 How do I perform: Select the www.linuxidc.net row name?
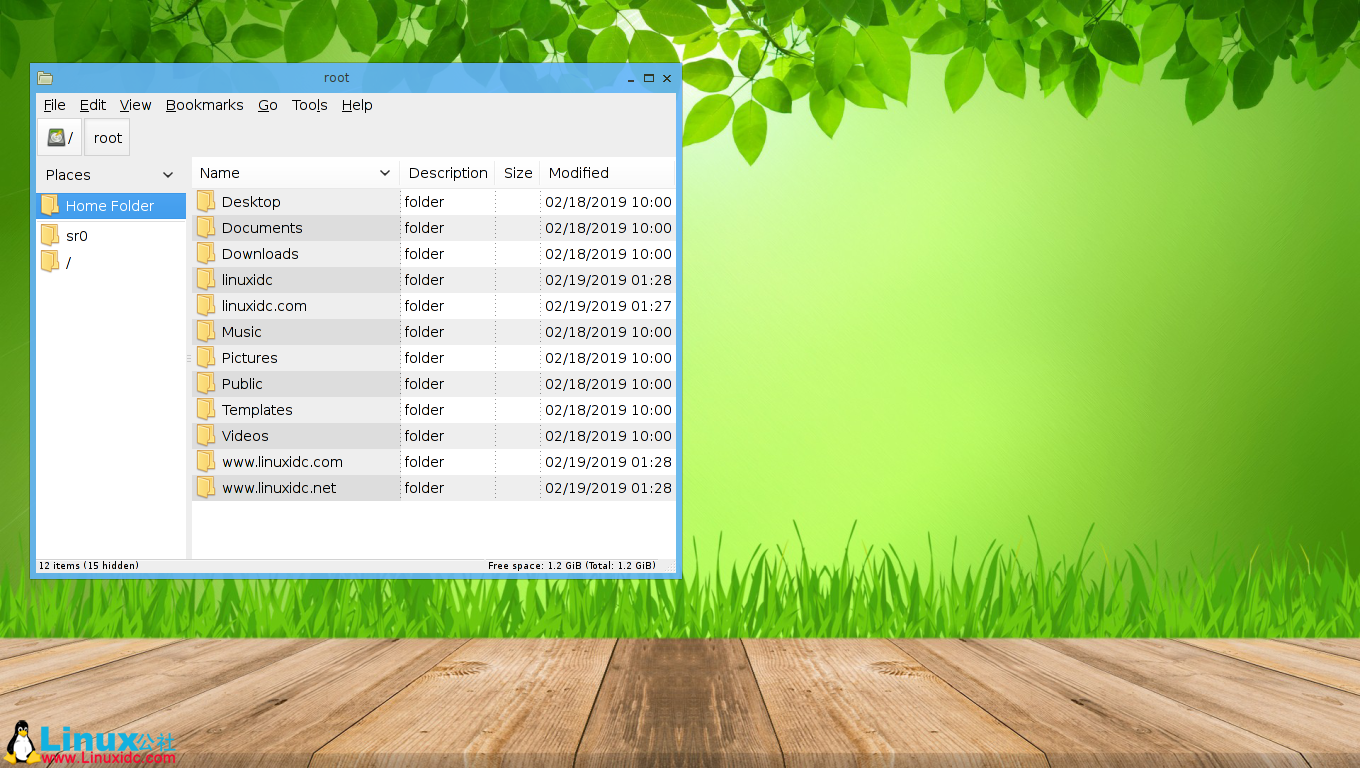tap(279, 488)
